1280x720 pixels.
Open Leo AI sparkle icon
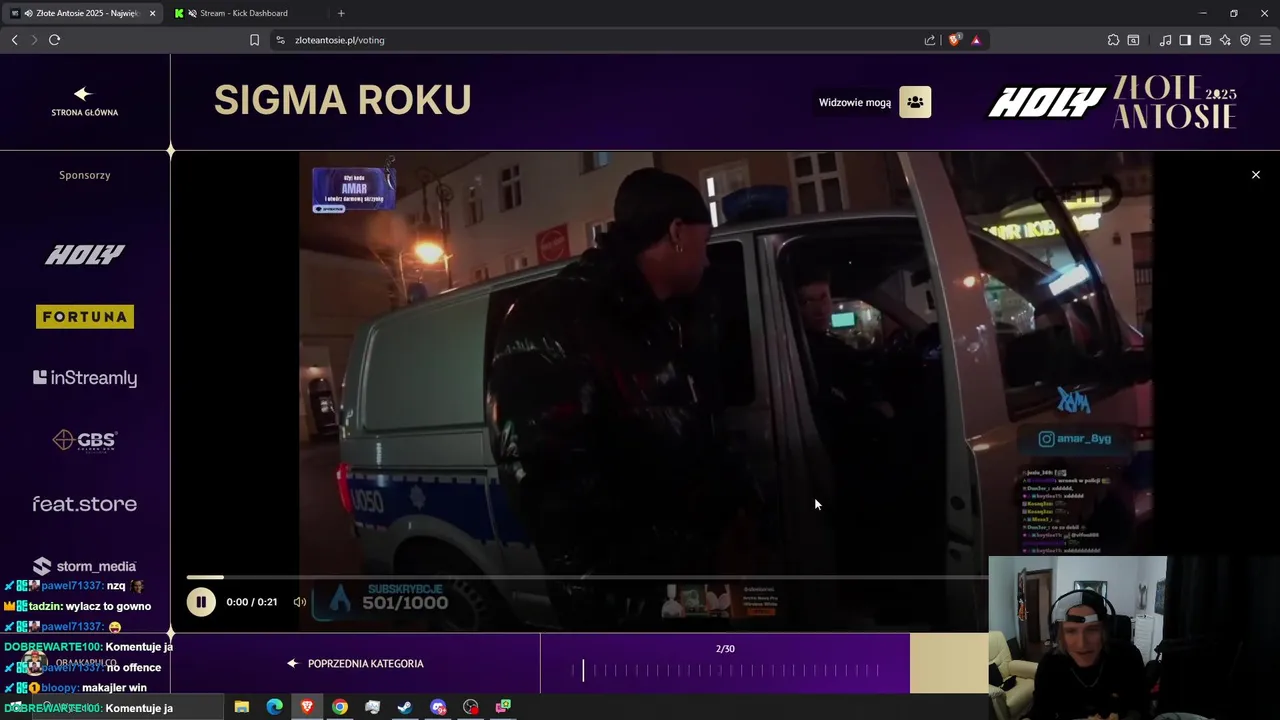tap(1225, 40)
